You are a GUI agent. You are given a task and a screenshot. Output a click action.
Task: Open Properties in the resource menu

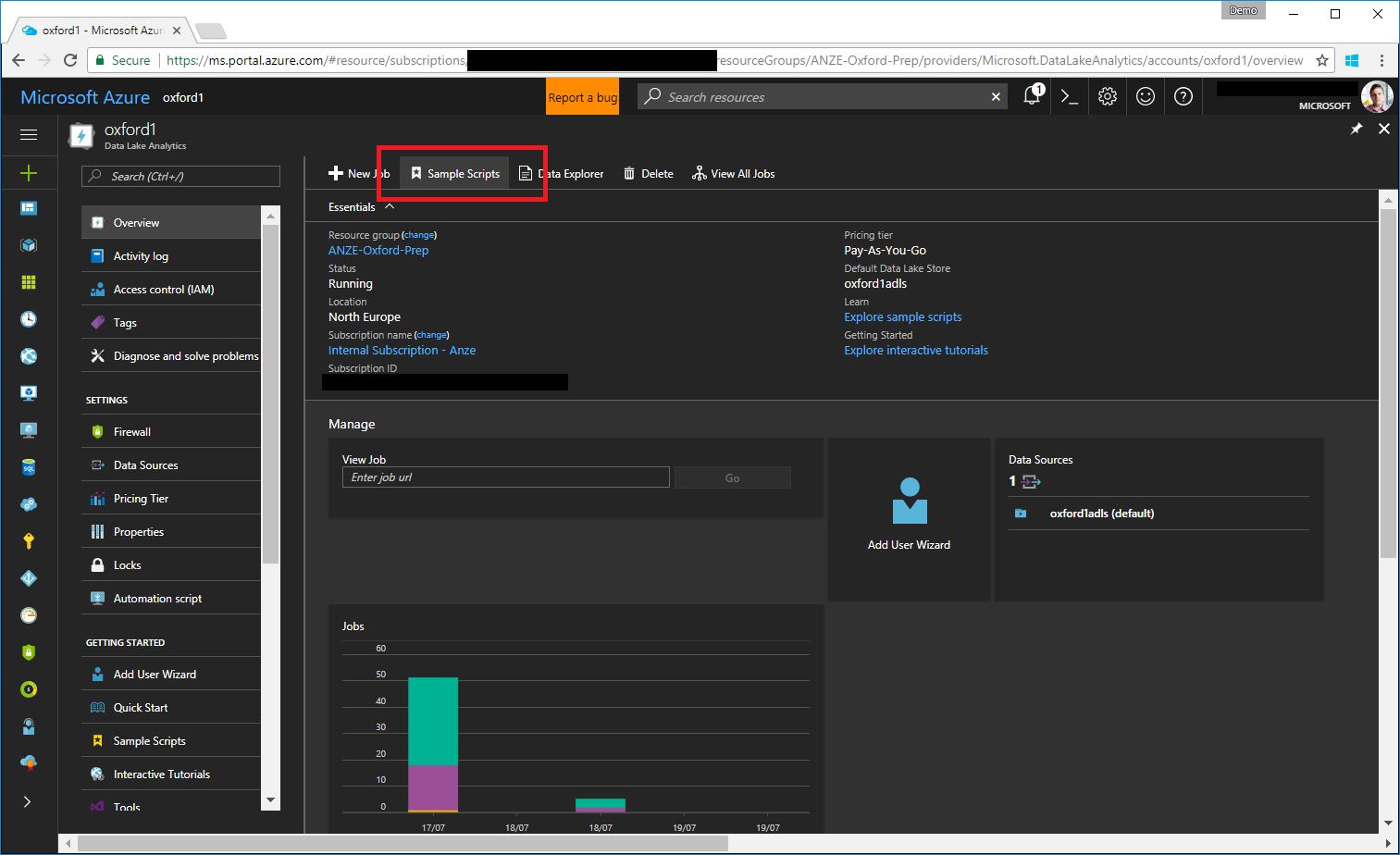coord(172,532)
